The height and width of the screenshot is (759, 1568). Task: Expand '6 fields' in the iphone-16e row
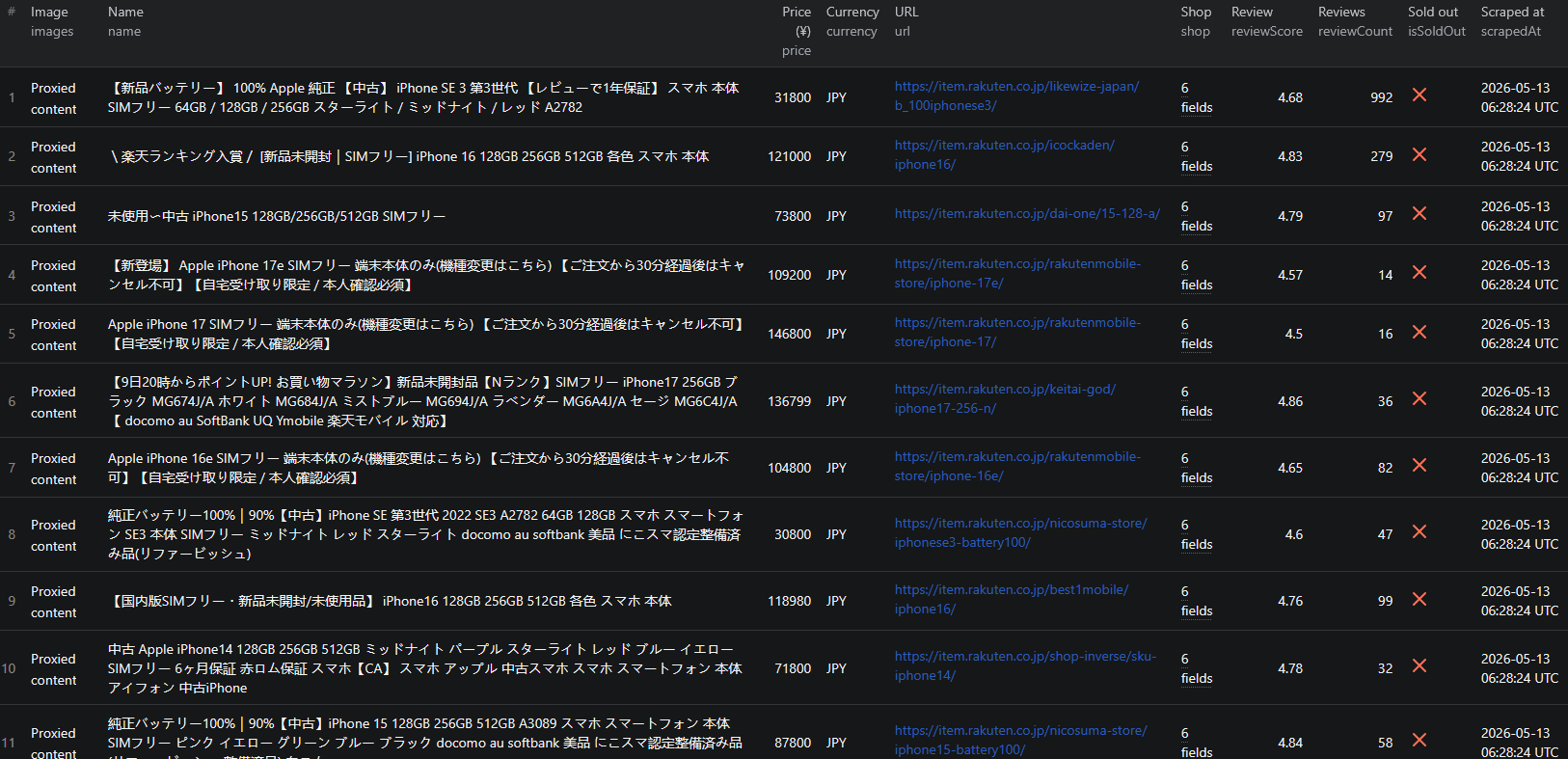pos(1196,468)
